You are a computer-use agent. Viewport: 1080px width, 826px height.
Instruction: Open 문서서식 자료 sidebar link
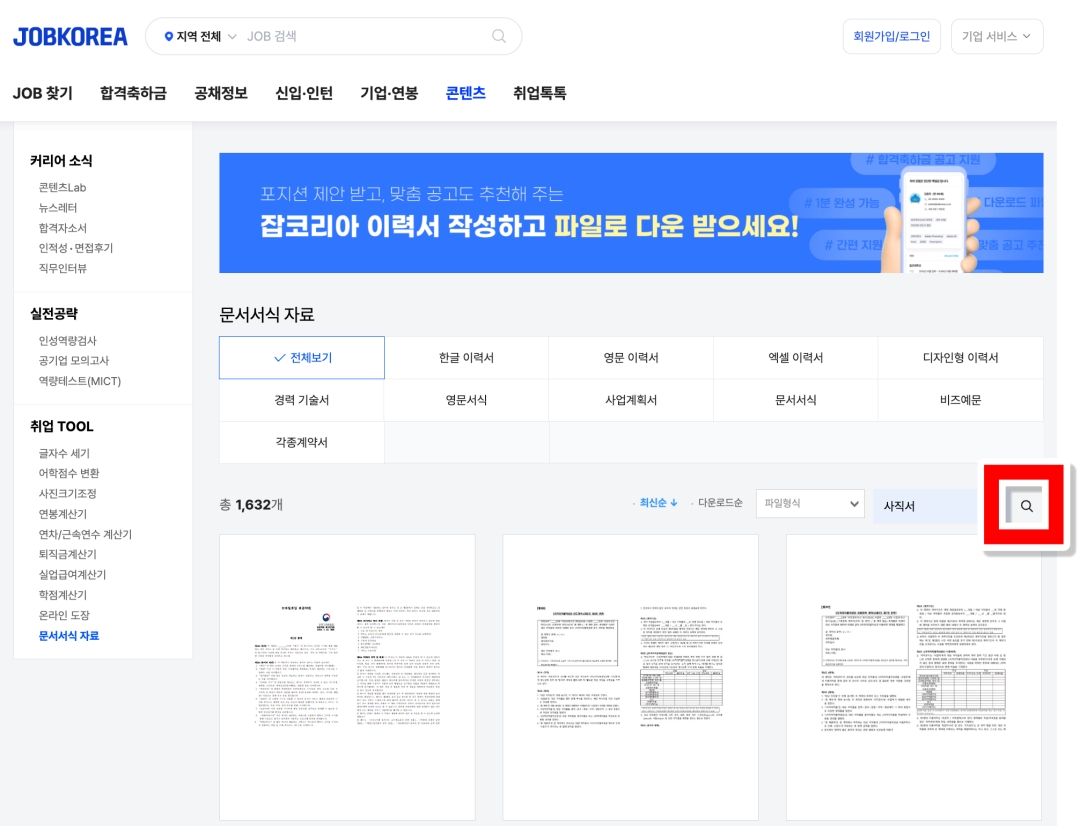(x=69, y=635)
